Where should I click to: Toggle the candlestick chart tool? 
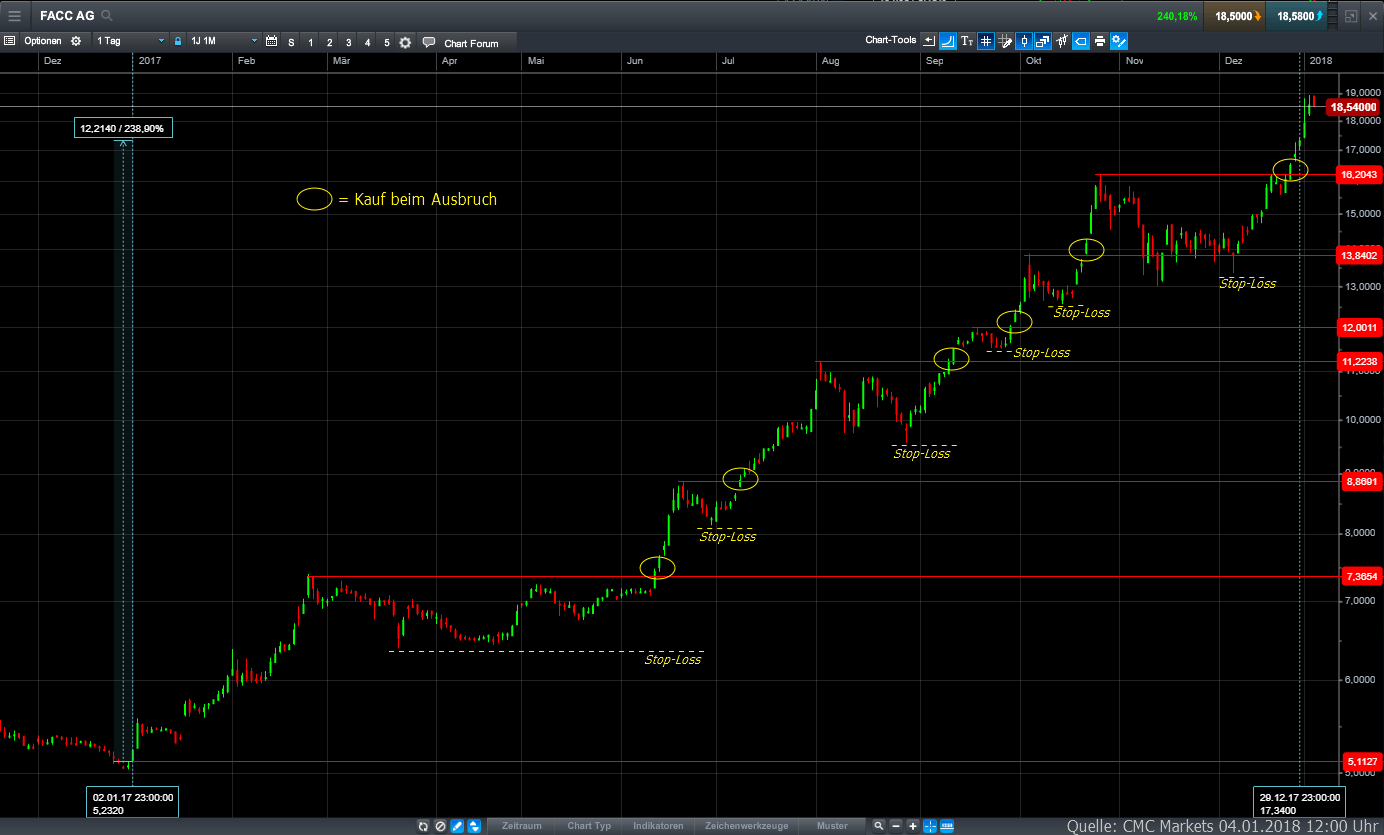point(1024,41)
